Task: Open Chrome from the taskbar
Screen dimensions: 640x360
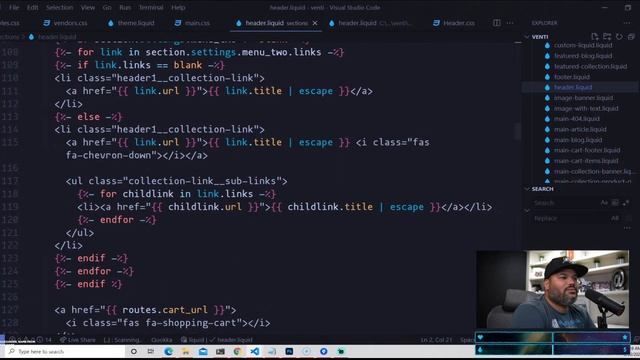Action: click(237, 351)
